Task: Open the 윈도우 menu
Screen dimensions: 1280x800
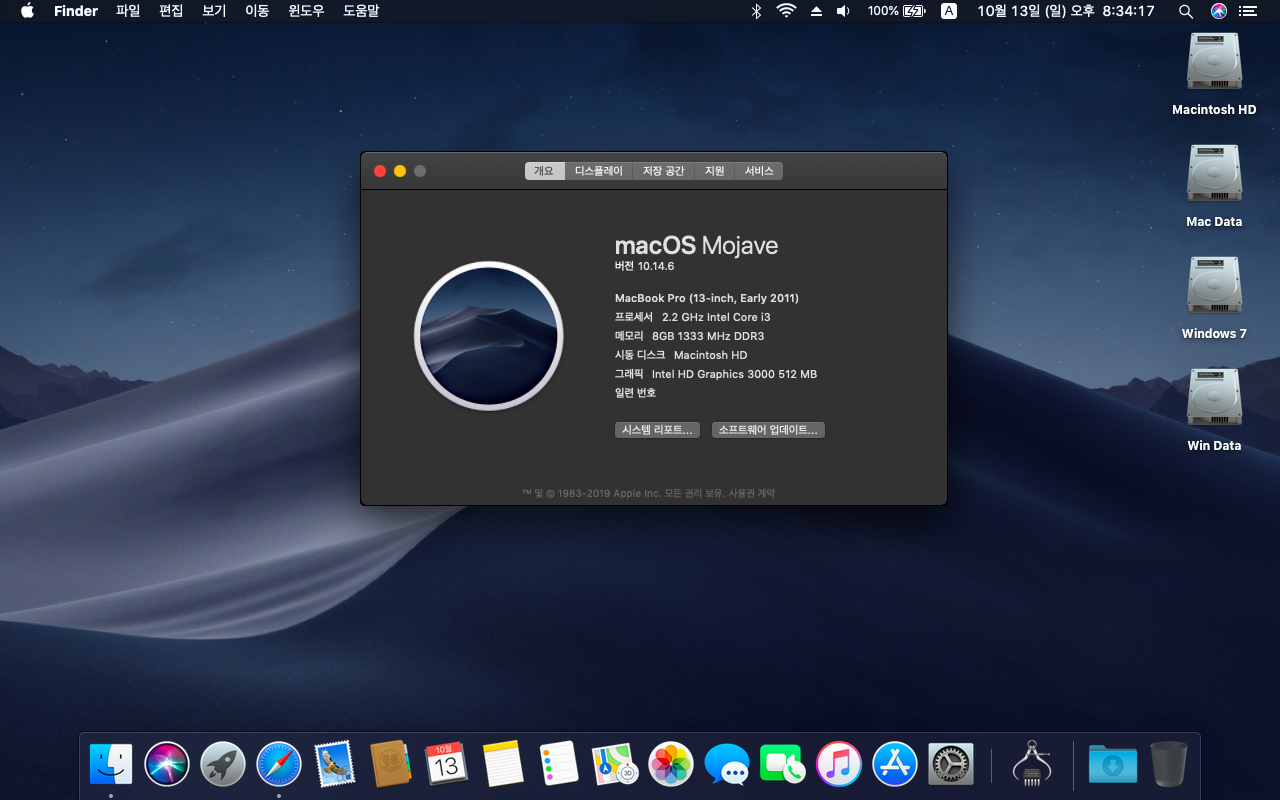Action: [306, 11]
